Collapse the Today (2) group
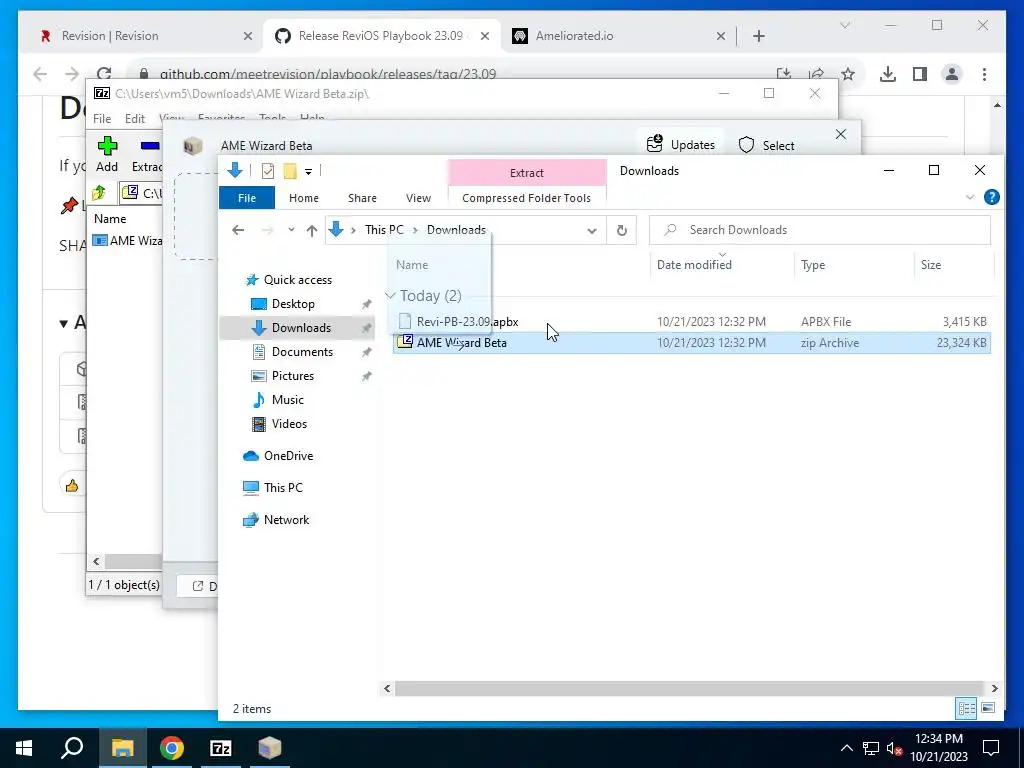Screen dimensions: 1024x768 pos(391,296)
